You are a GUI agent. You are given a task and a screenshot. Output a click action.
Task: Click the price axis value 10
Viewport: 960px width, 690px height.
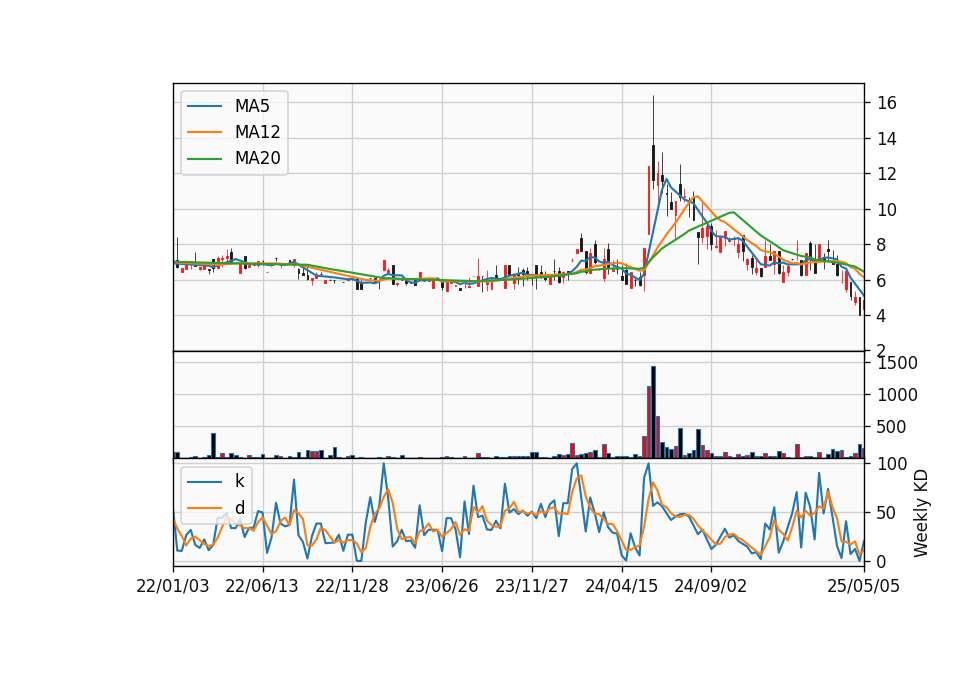[x=887, y=210]
